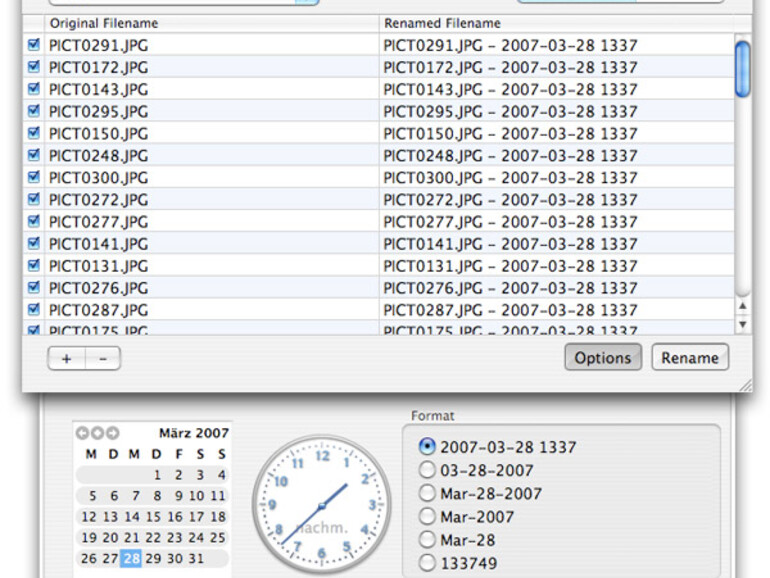
Task: Toggle the checkbox for PICT0276.JPG
Action: pyautogui.click(x=33, y=287)
